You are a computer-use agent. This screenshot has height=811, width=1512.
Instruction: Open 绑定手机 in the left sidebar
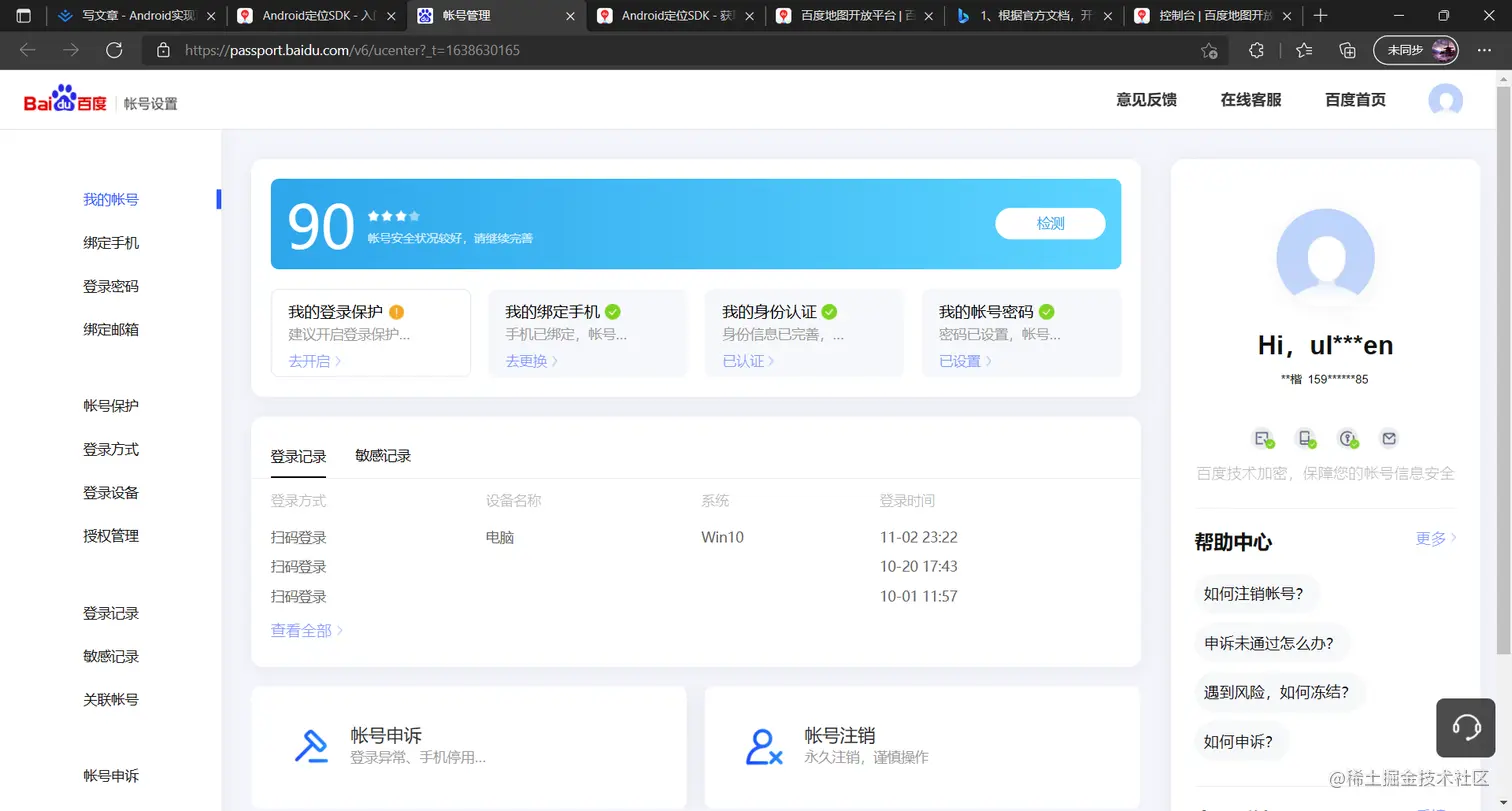(111, 243)
